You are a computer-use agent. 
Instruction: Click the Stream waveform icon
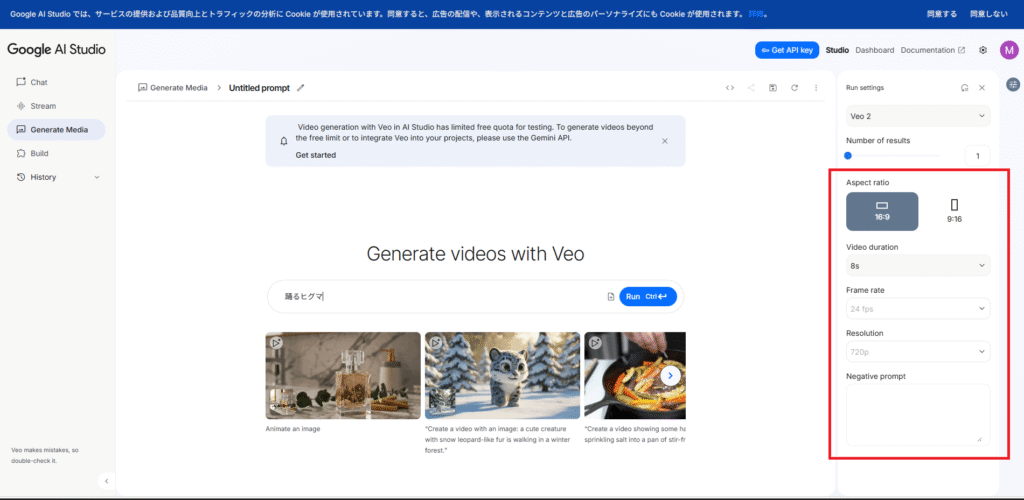21,106
